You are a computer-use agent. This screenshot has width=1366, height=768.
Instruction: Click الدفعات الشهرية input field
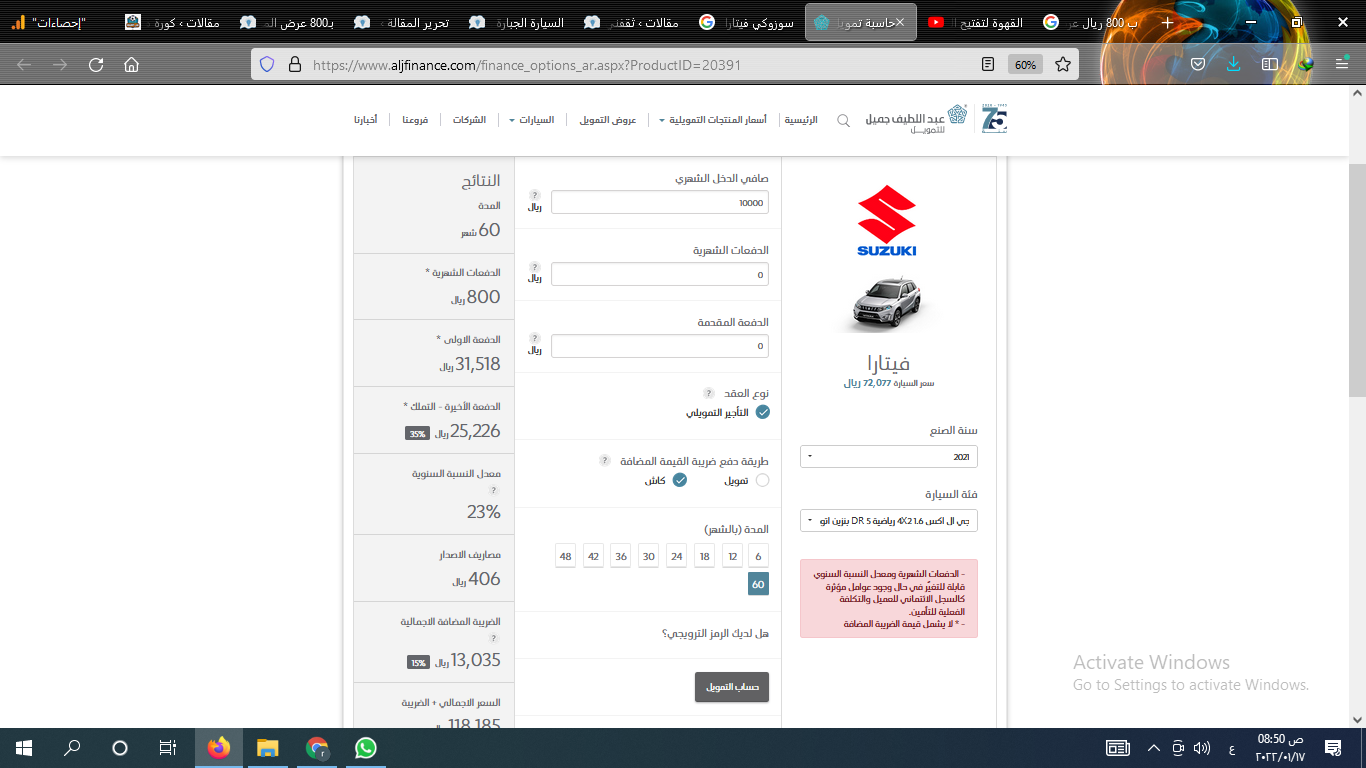pyautogui.click(x=660, y=274)
